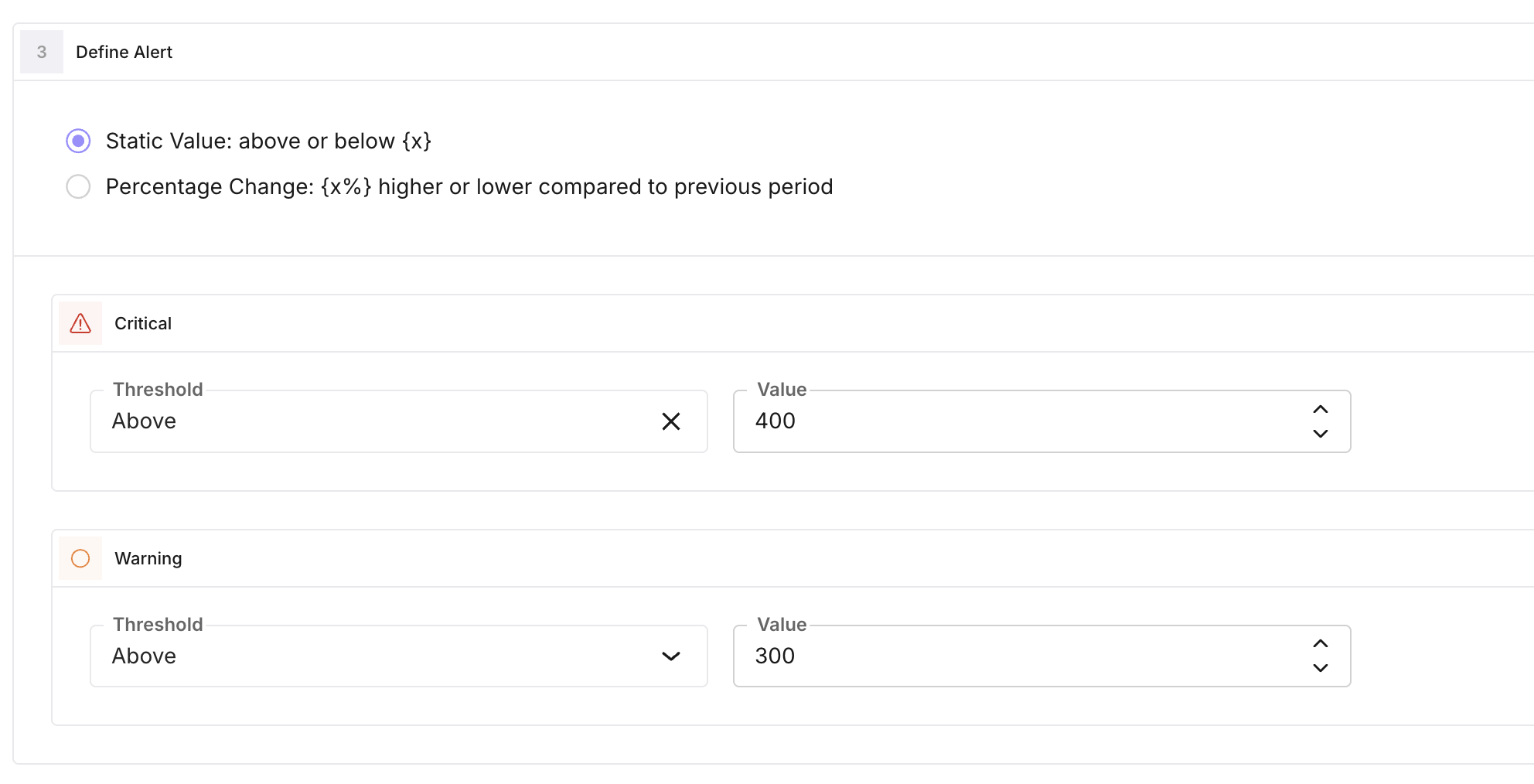Click the Define Alert section header

coord(124,52)
